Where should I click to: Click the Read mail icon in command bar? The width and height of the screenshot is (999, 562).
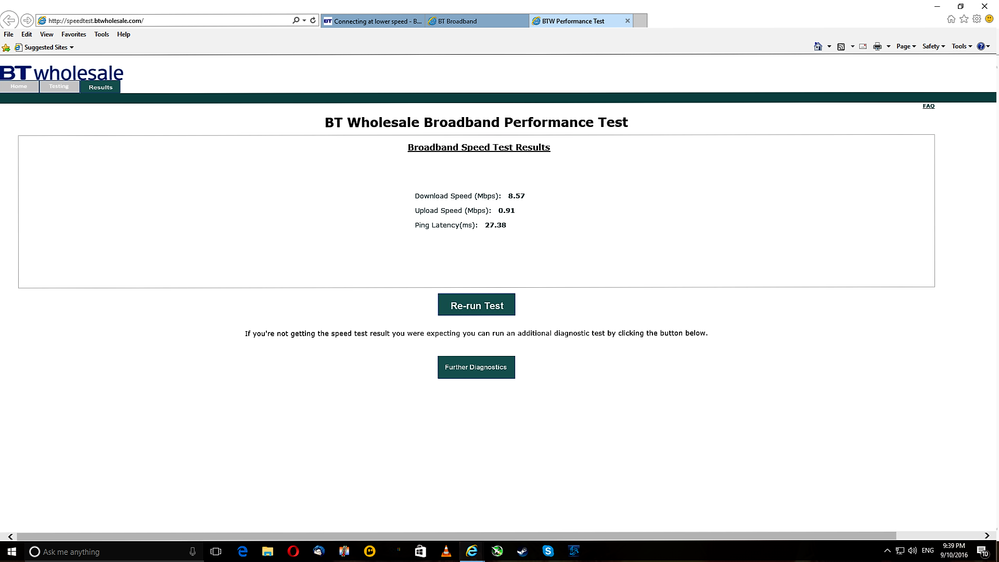(x=863, y=47)
